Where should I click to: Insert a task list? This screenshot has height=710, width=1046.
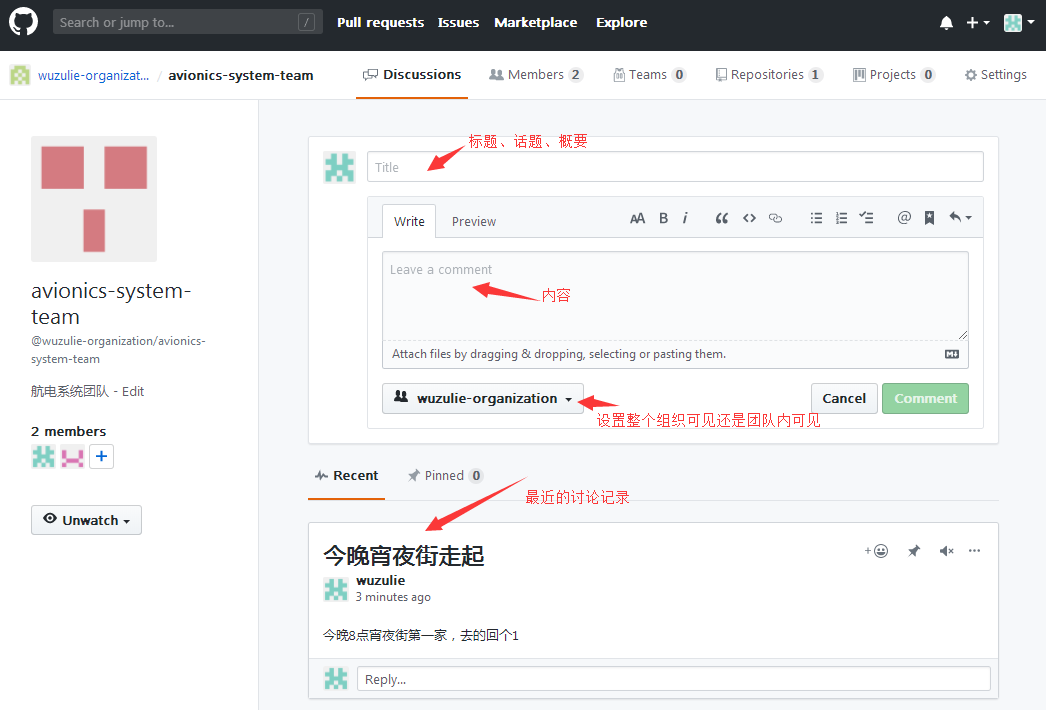[x=866, y=218]
